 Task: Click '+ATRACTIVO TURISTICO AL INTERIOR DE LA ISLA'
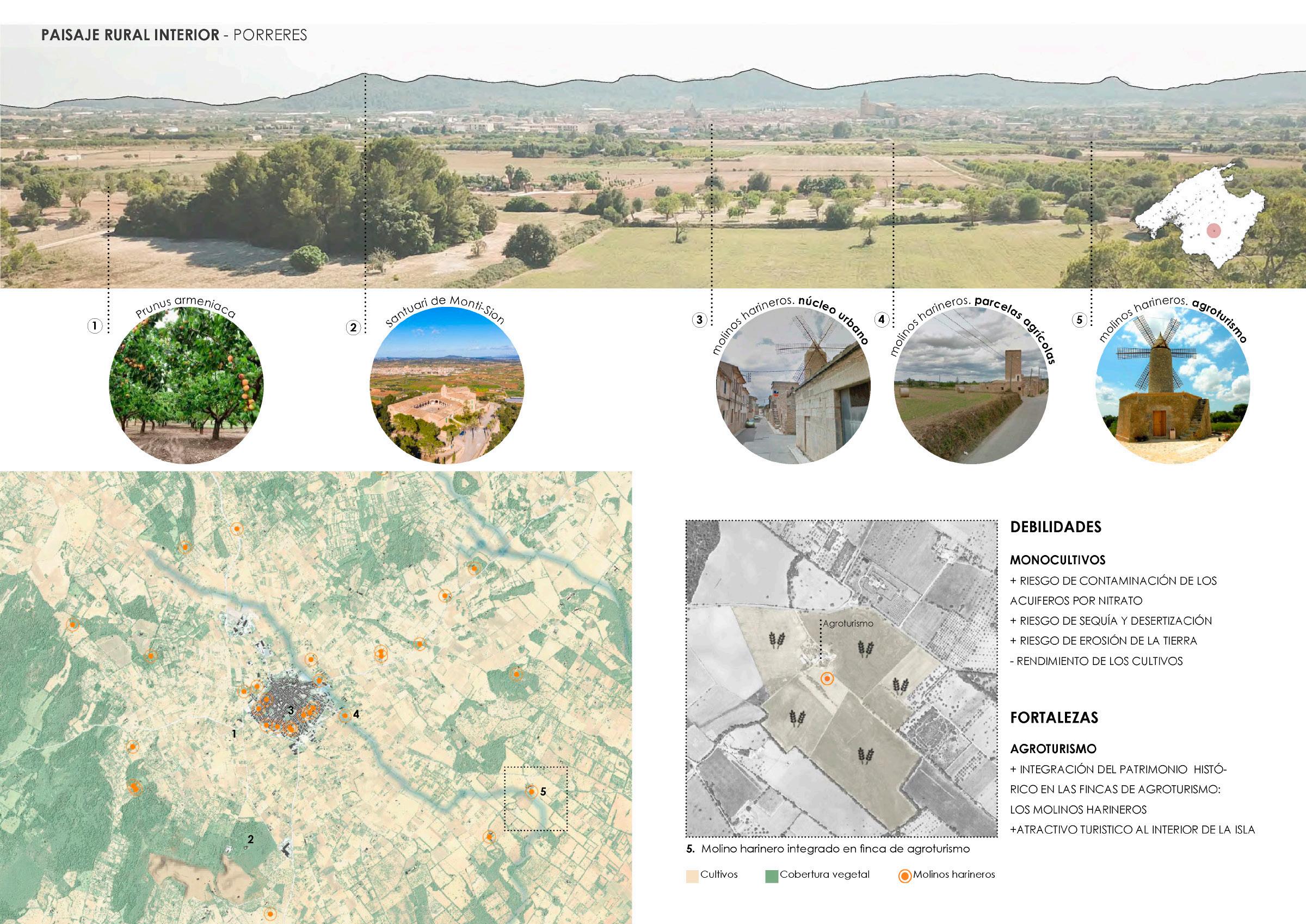click(1132, 829)
